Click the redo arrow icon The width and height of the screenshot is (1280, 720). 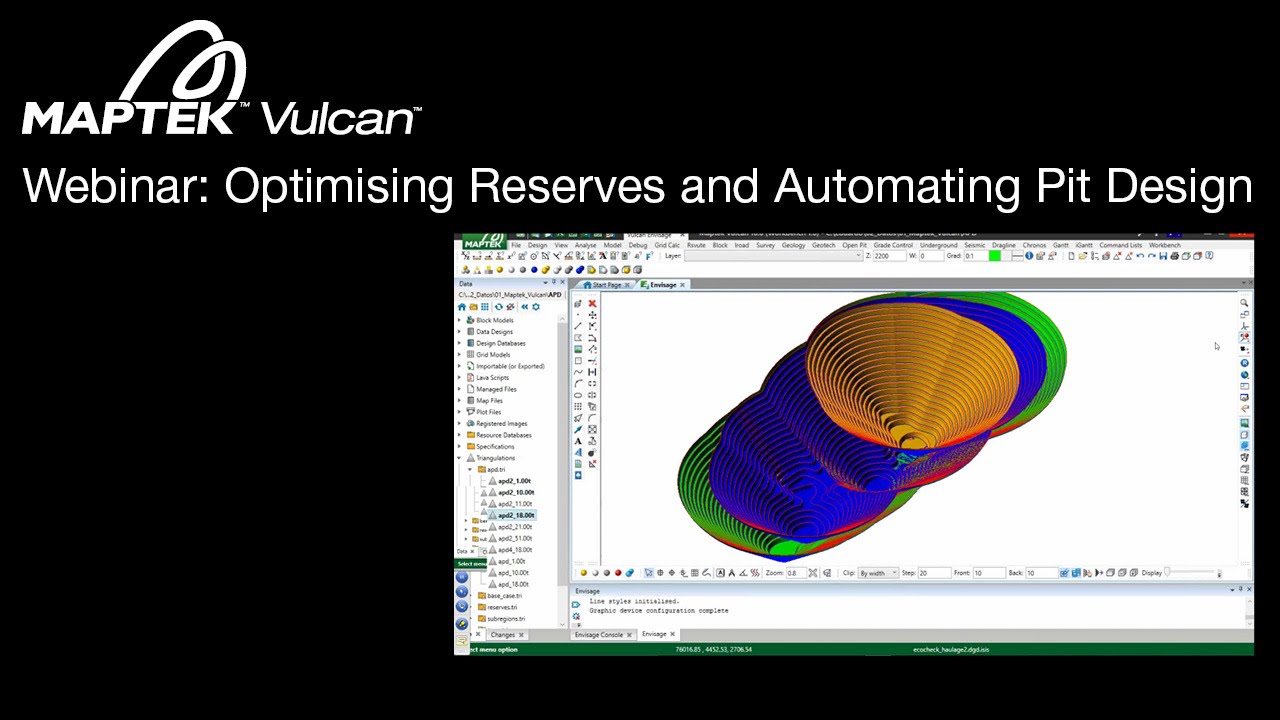click(1152, 256)
